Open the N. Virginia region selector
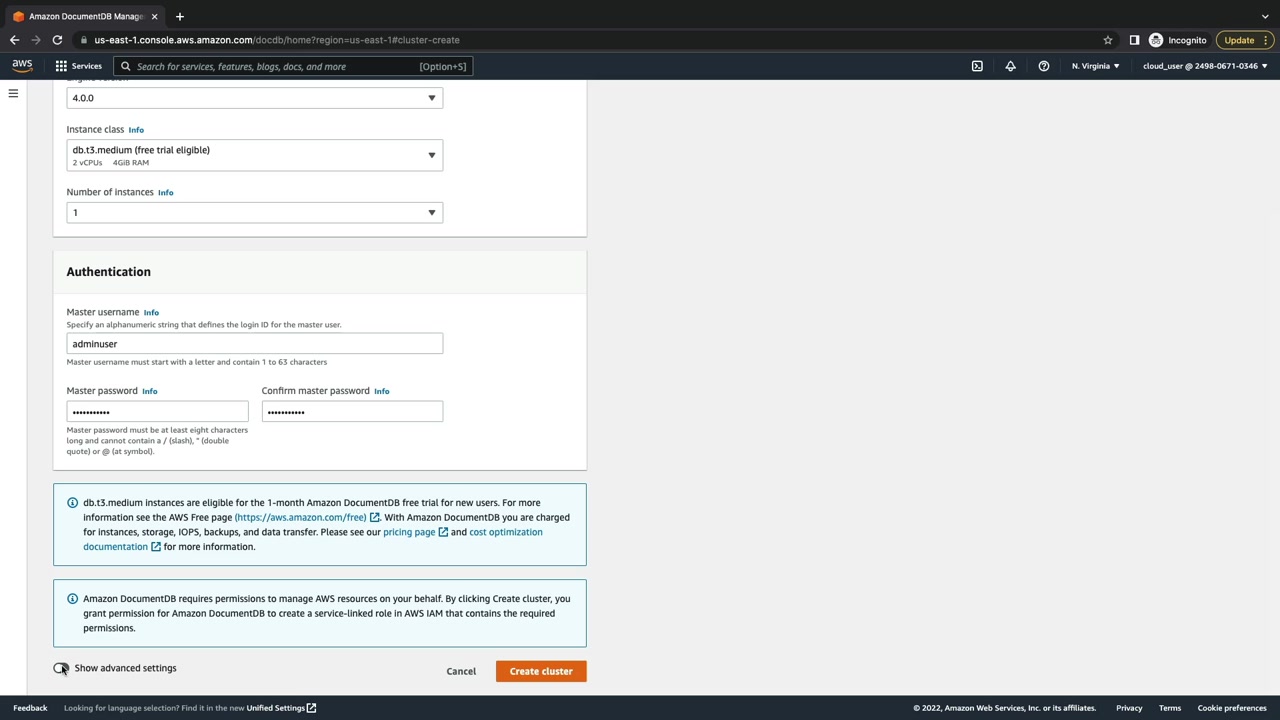1280x720 pixels. click(x=1096, y=66)
